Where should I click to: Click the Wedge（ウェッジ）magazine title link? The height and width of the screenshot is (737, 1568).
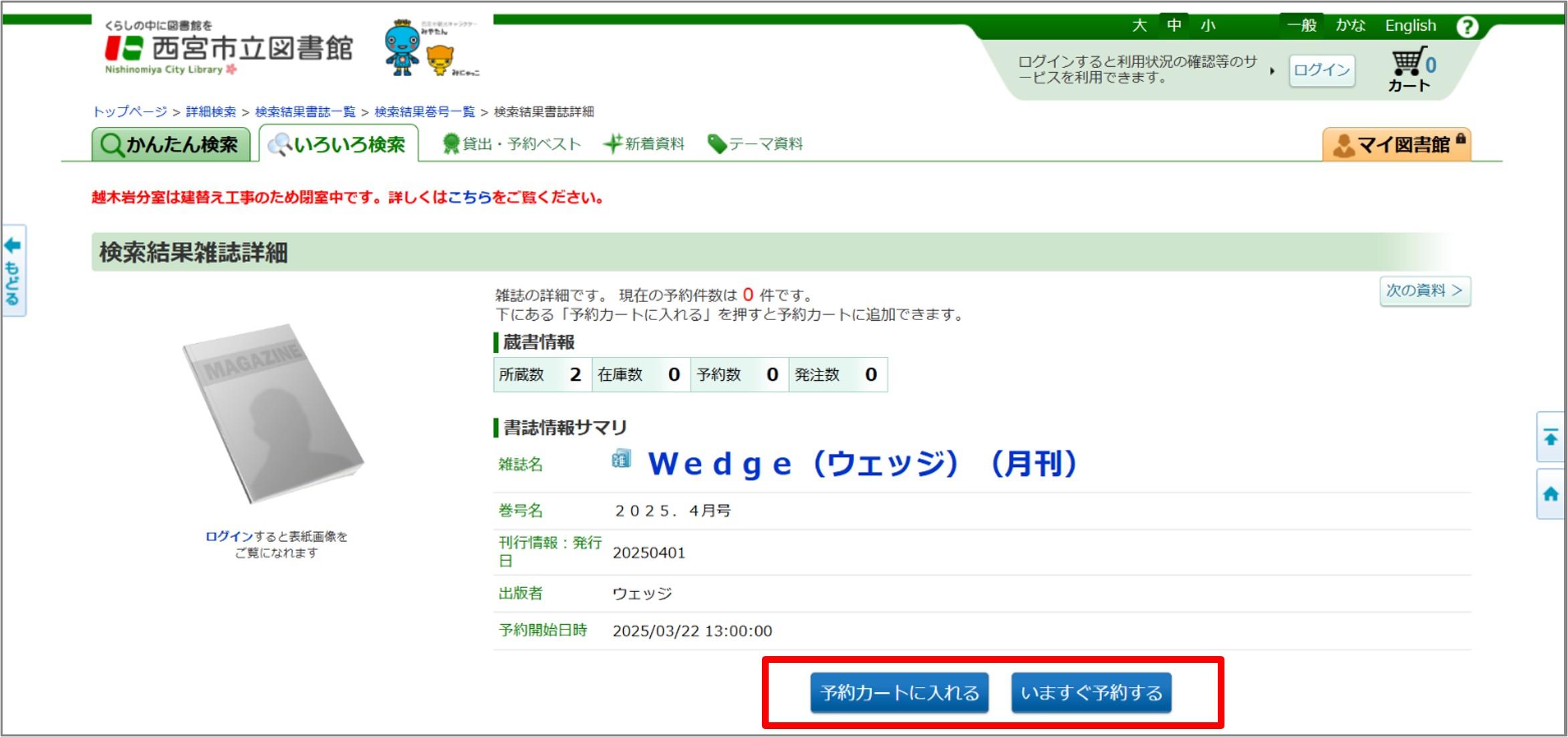tap(862, 464)
